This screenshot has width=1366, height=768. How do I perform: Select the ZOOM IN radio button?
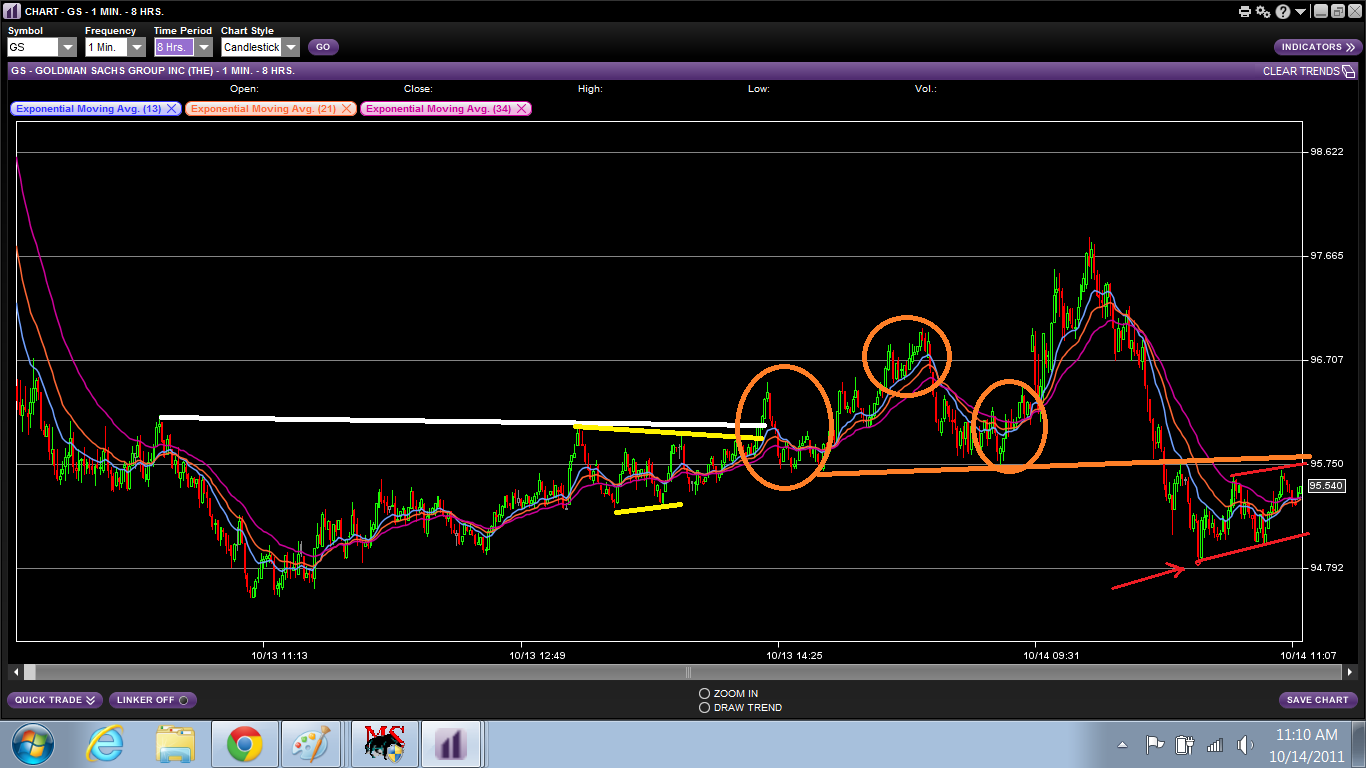pyautogui.click(x=704, y=693)
